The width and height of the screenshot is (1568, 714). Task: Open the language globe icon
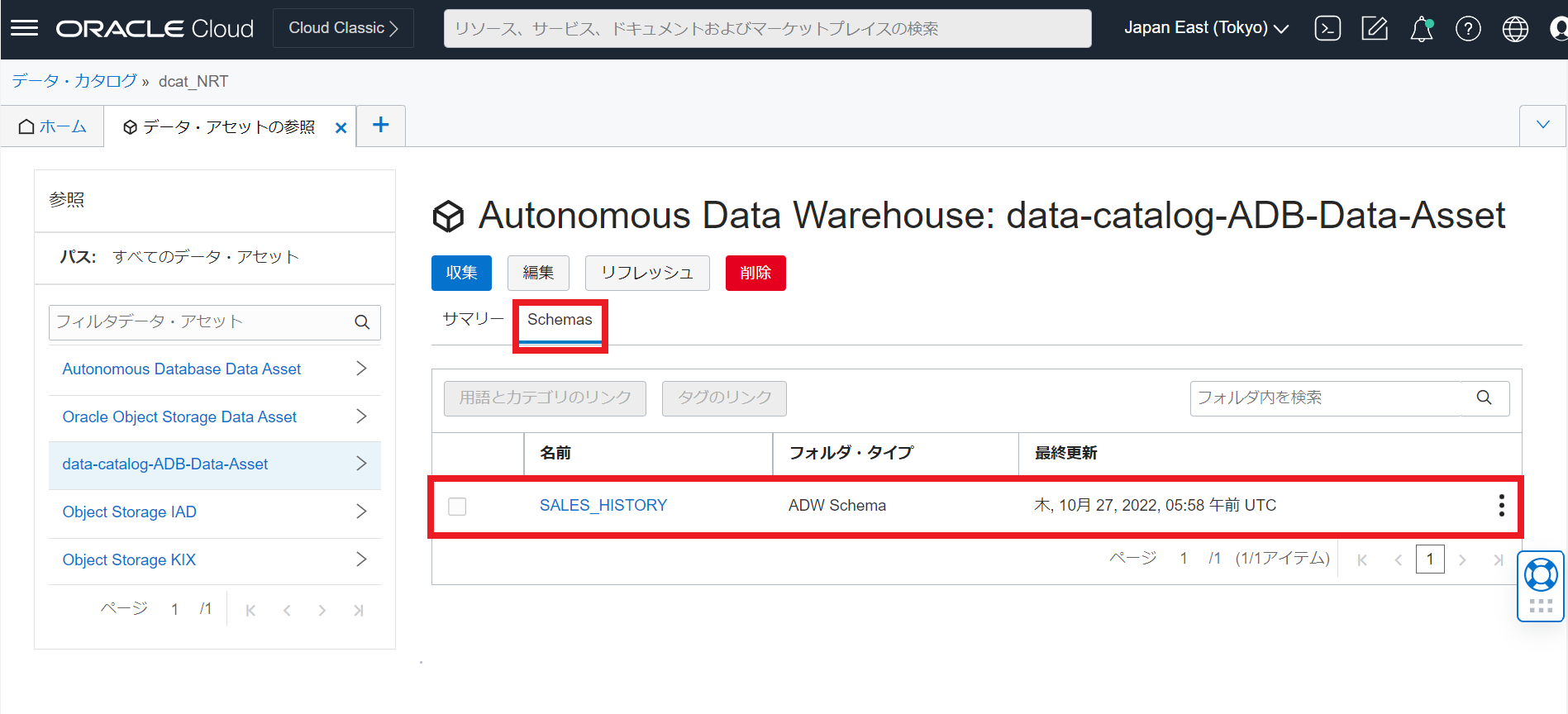1514,29
